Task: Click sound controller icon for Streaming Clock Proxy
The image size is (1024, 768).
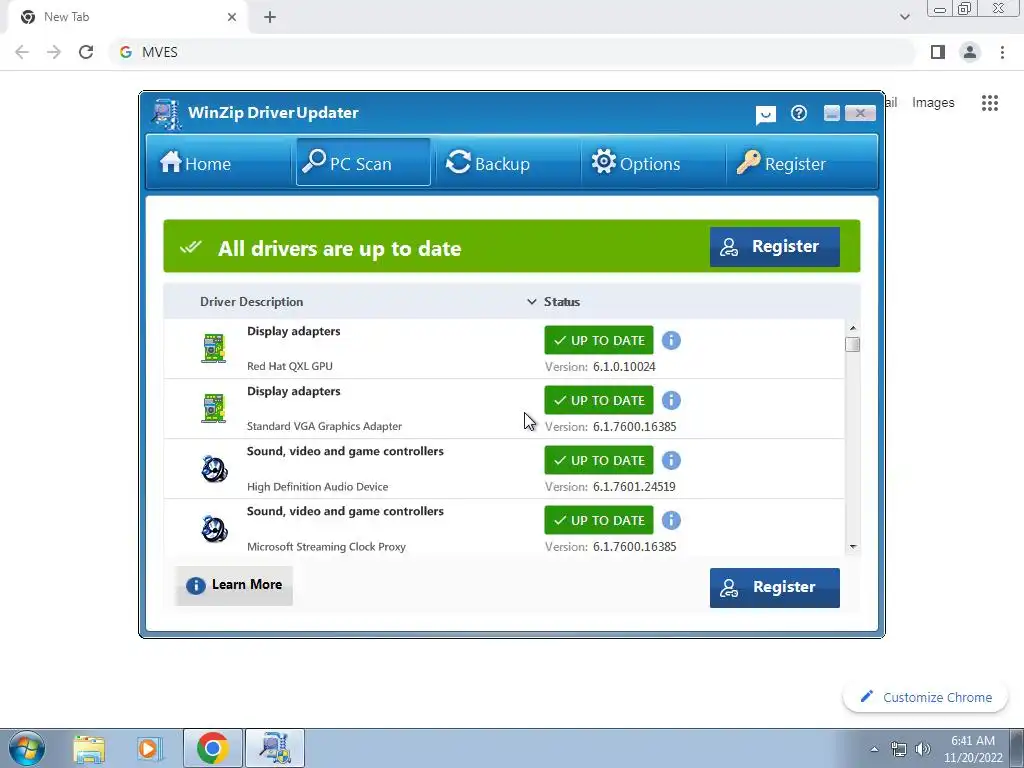Action: click(x=214, y=529)
